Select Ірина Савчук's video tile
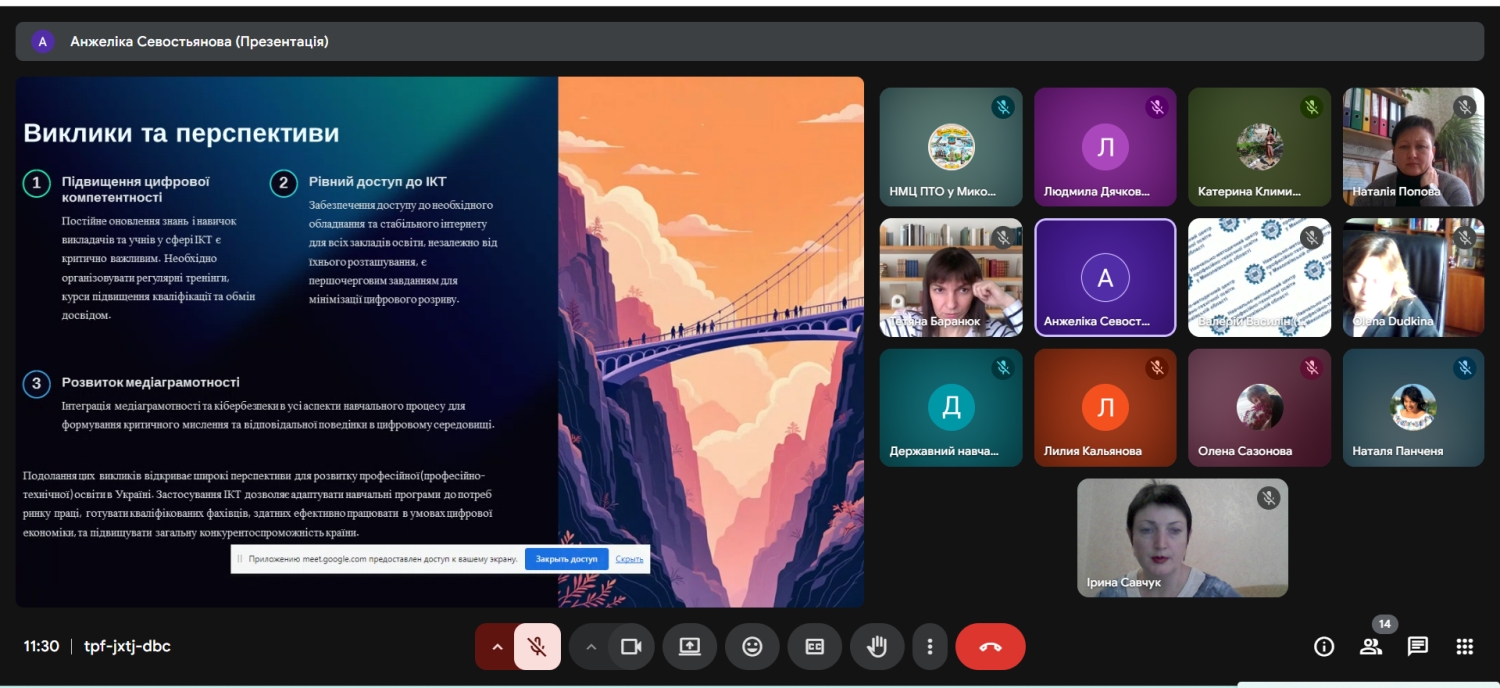This screenshot has height=688, width=1500. click(x=1182, y=537)
